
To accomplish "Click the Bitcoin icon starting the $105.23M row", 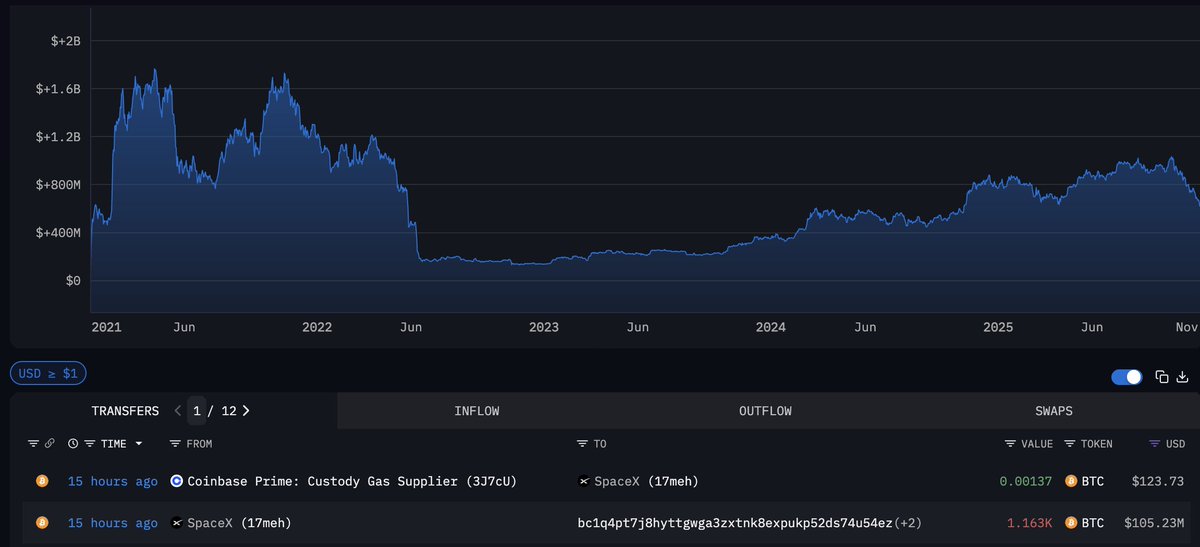I will pyautogui.click(x=42, y=522).
